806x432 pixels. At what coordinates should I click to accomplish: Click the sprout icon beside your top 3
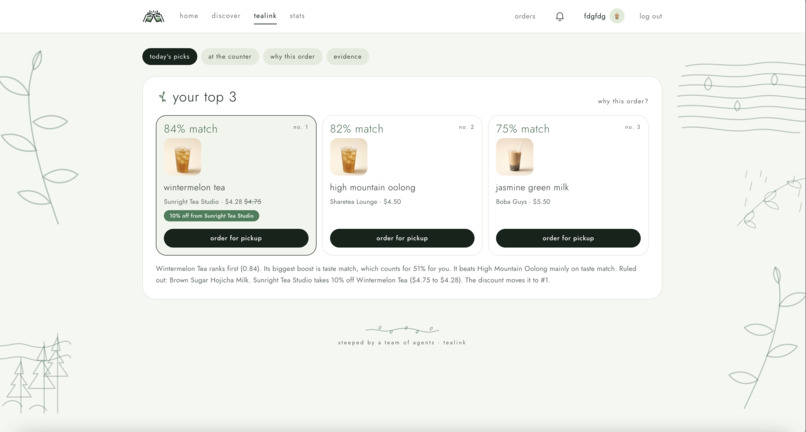[162, 97]
